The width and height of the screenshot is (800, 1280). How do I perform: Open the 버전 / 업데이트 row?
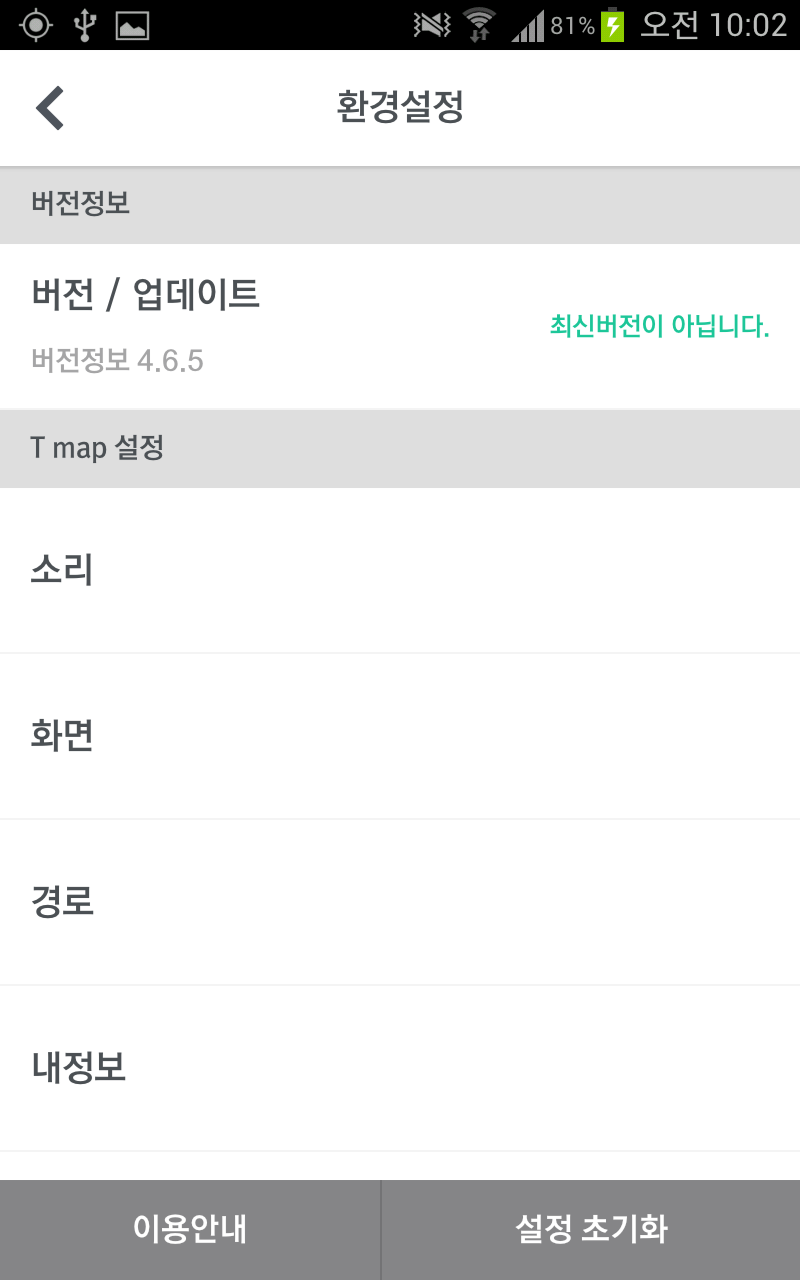coord(146,295)
